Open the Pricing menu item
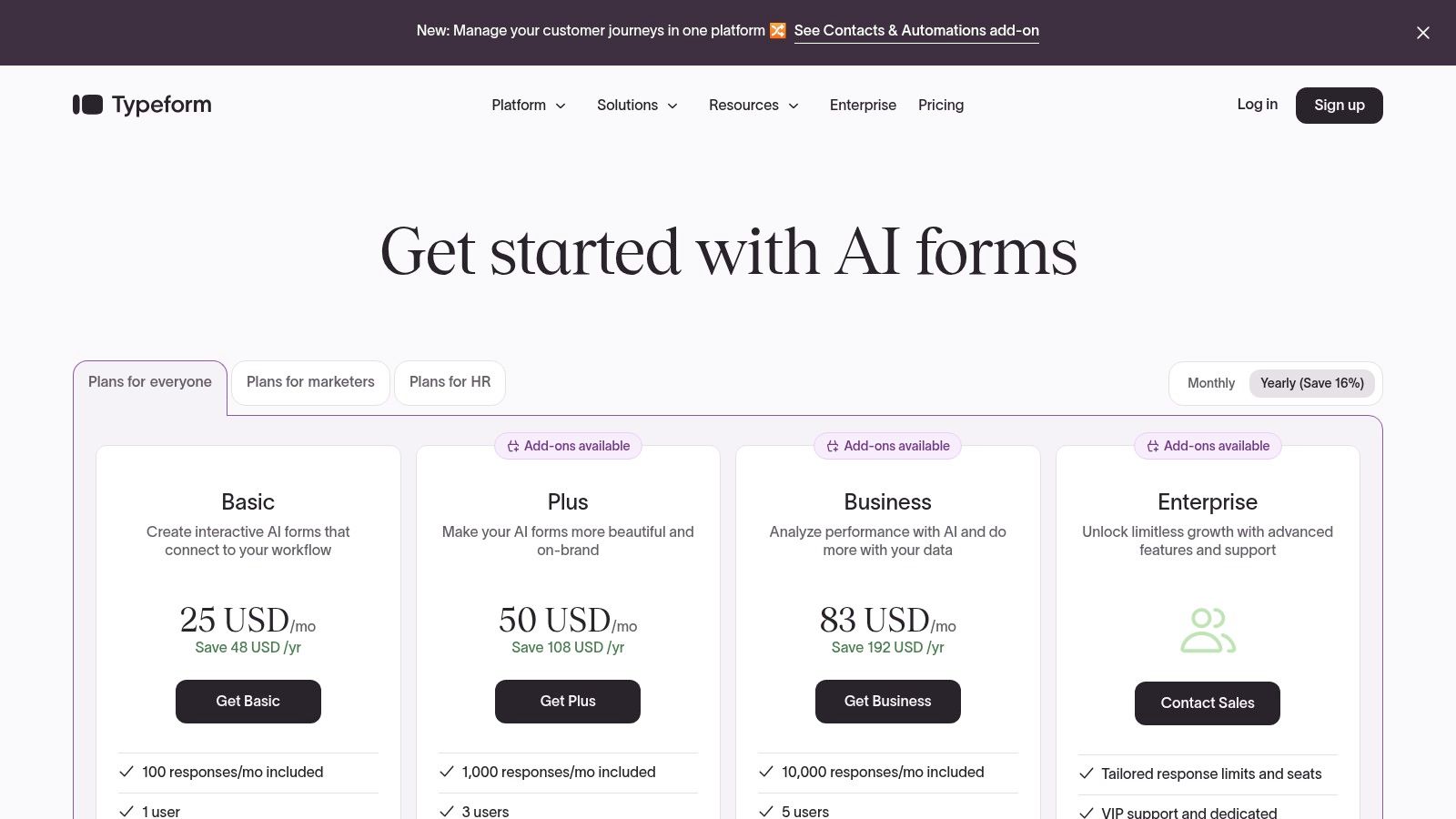1456x819 pixels. click(x=940, y=105)
